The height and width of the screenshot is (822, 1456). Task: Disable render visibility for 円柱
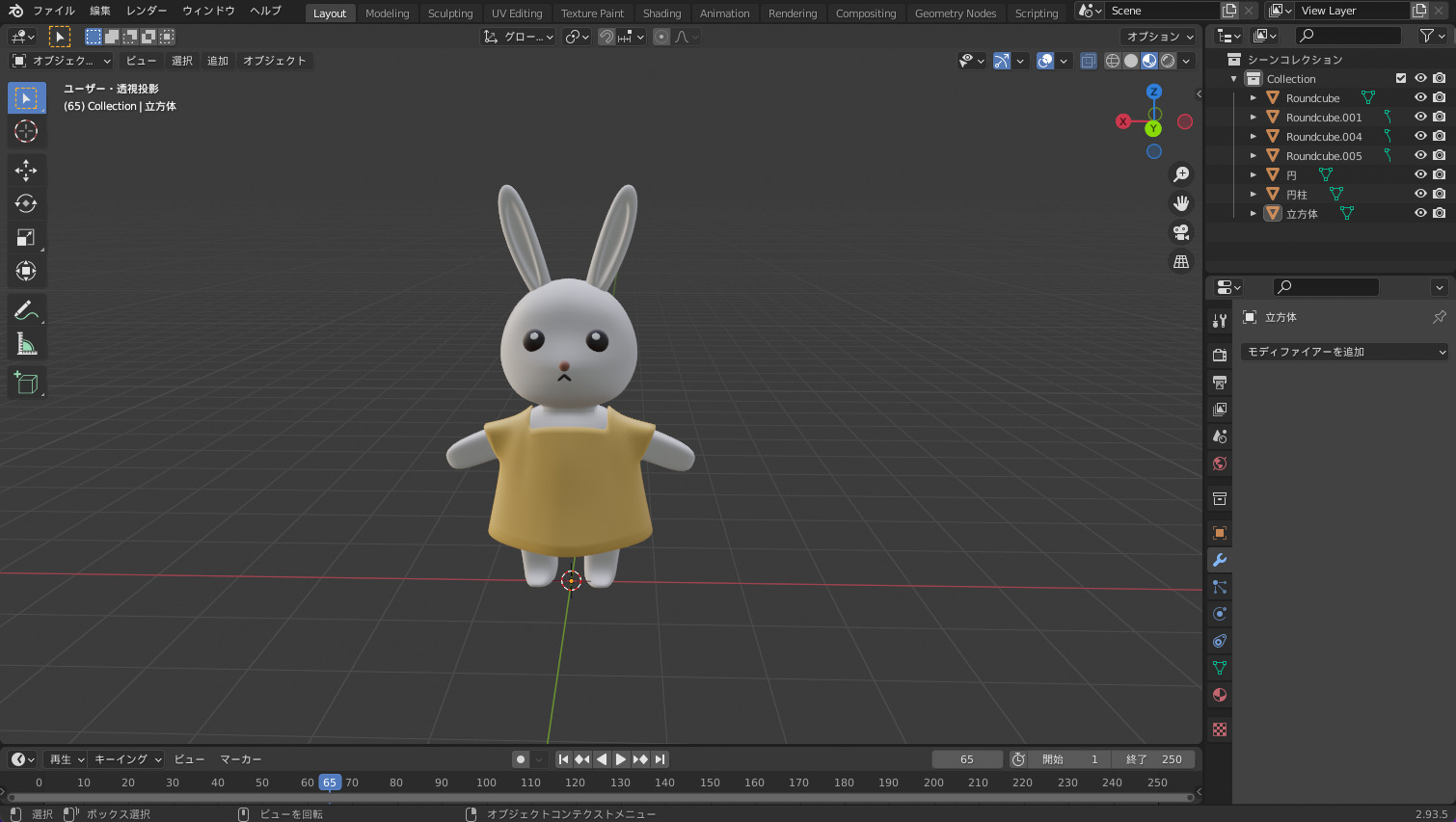pos(1440,194)
